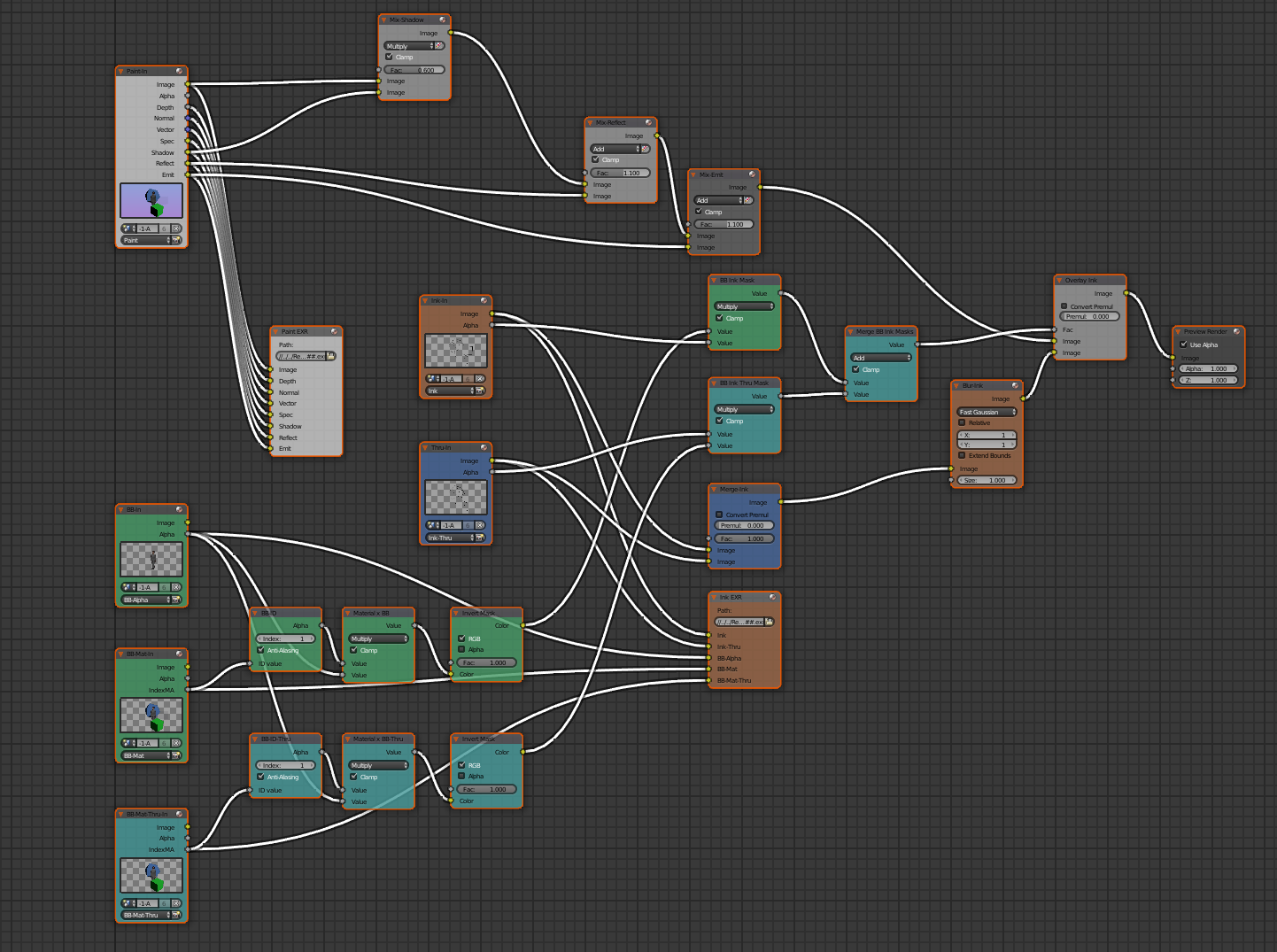Viewport: 1277px width, 952px height.
Task: Click Fac slider in Mix-Shadow node
Action: click(414, 70)
